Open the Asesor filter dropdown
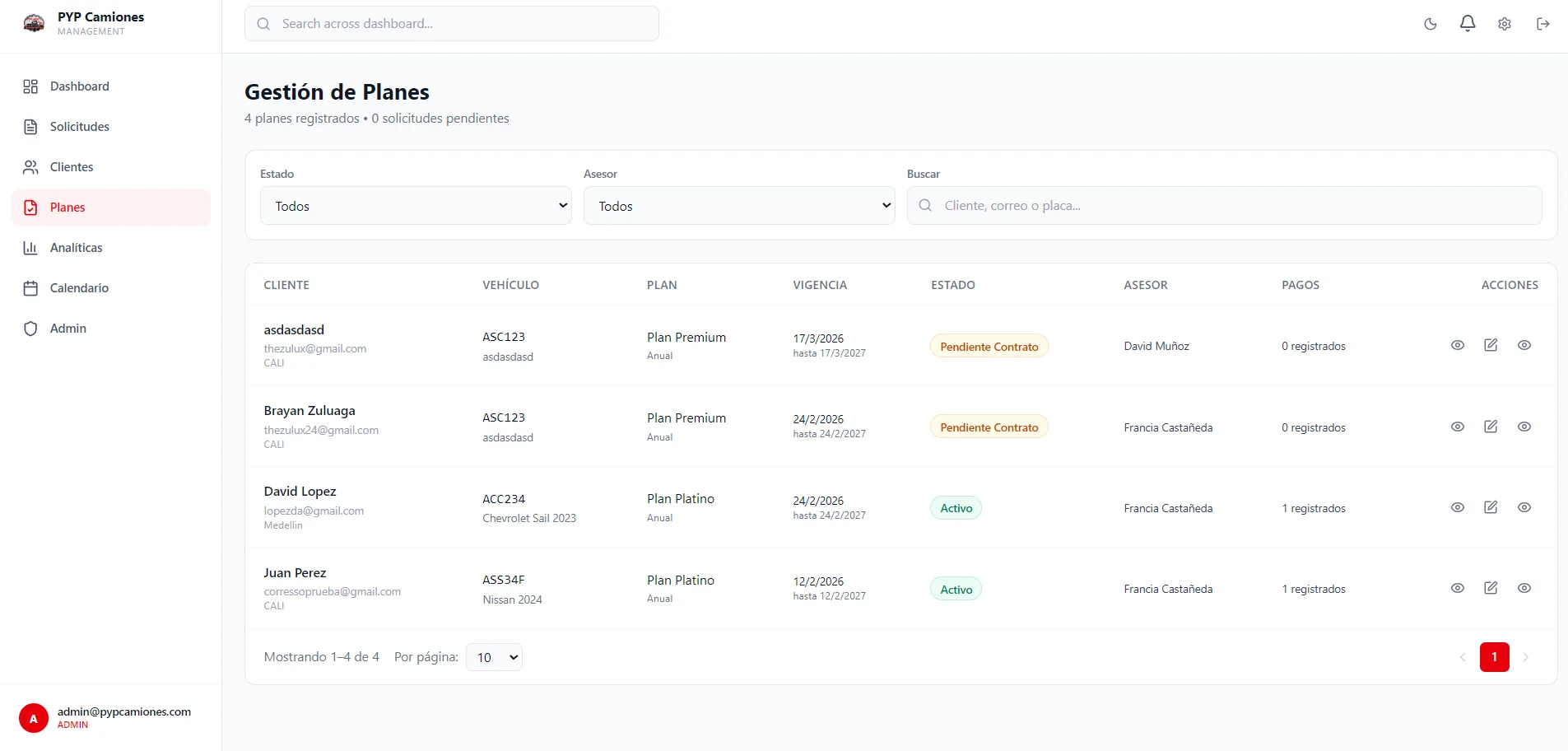This screenshot has width=1568, height=751. (738, 206)
